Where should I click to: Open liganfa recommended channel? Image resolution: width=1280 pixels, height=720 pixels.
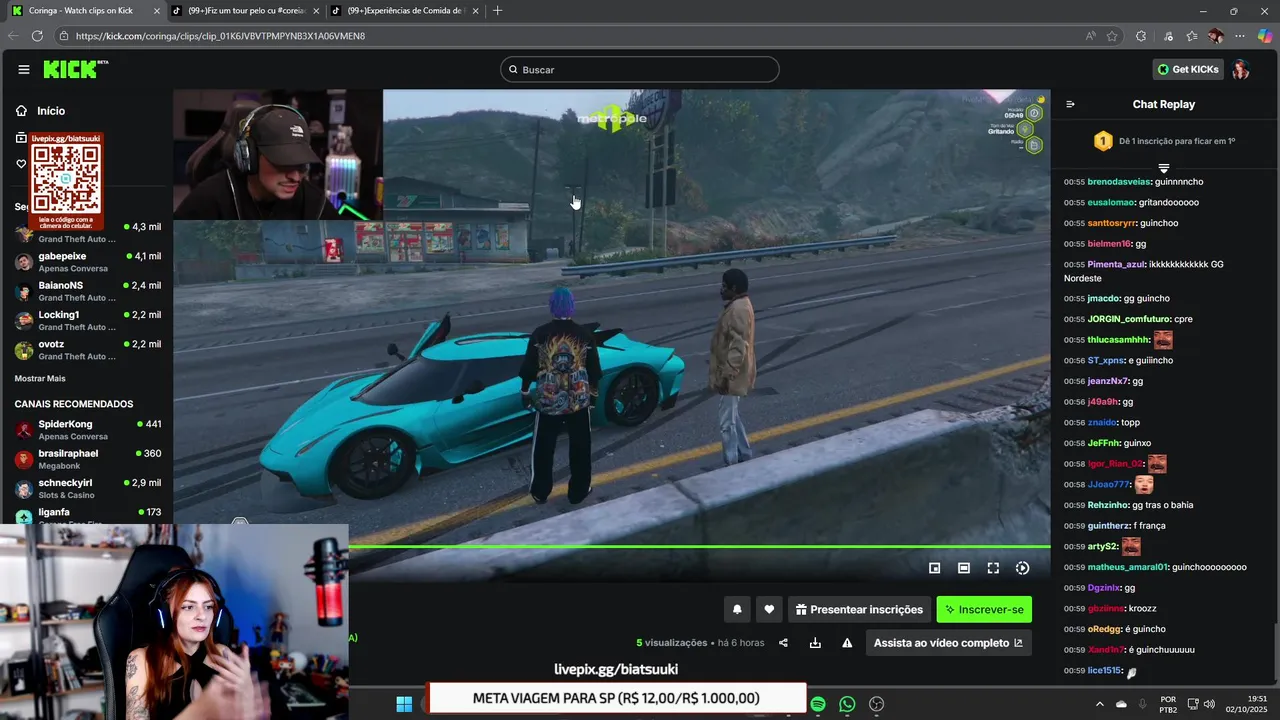[x=88, y=514]
